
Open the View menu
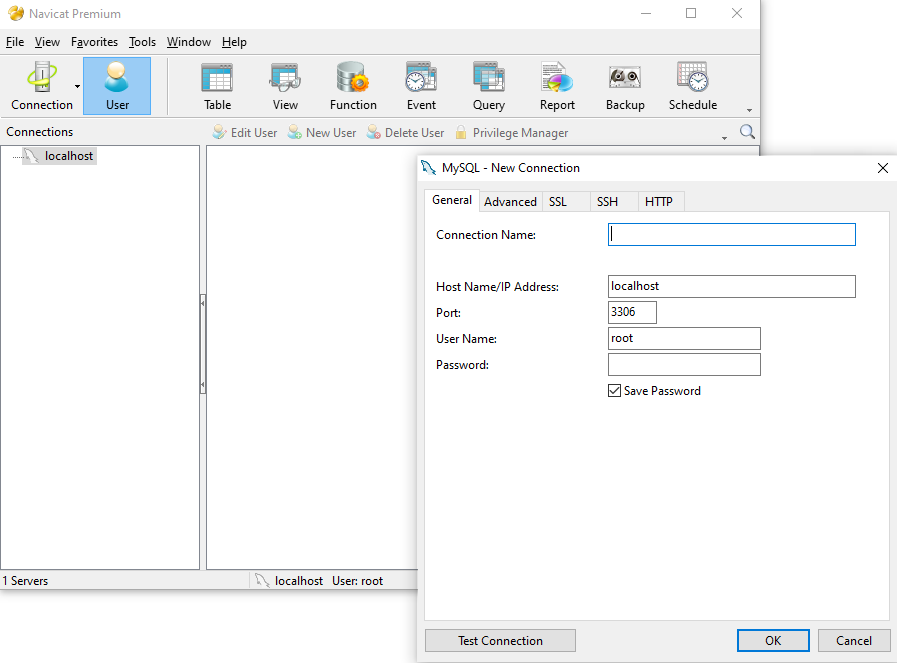pos(47,42)
